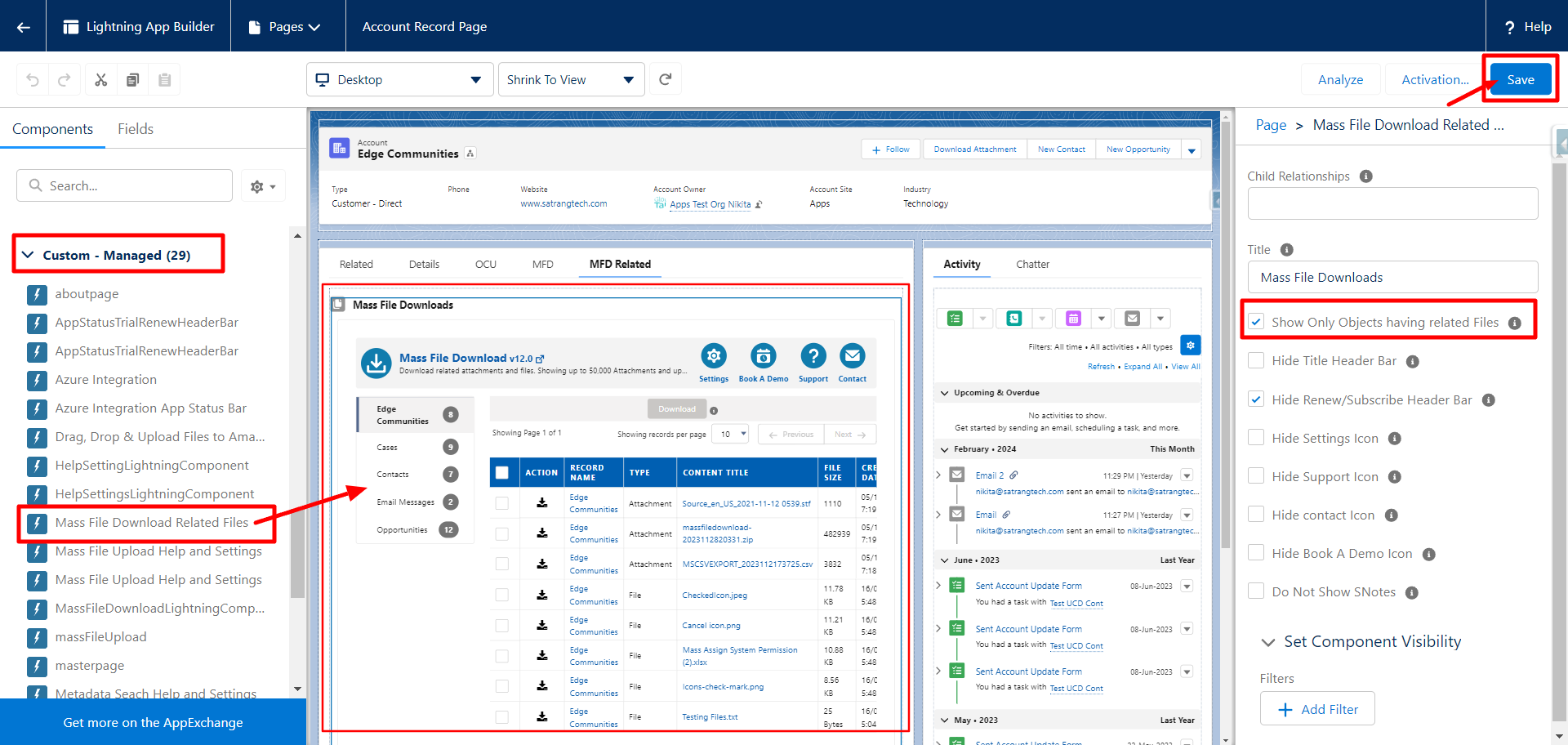Click the component Search field
Viewport: 1568px width, 745px height.
point(124,185)
